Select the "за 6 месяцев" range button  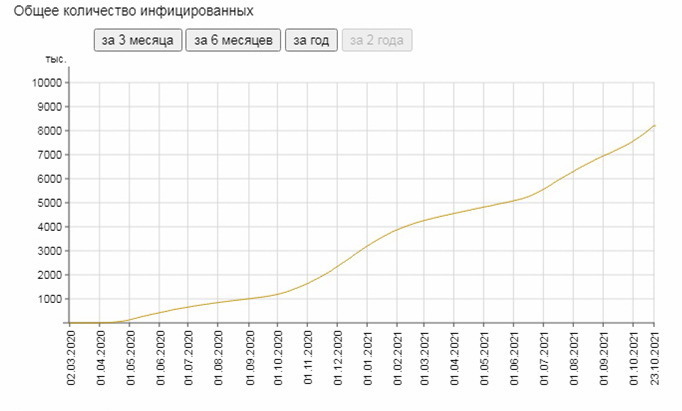click(233, 41)
